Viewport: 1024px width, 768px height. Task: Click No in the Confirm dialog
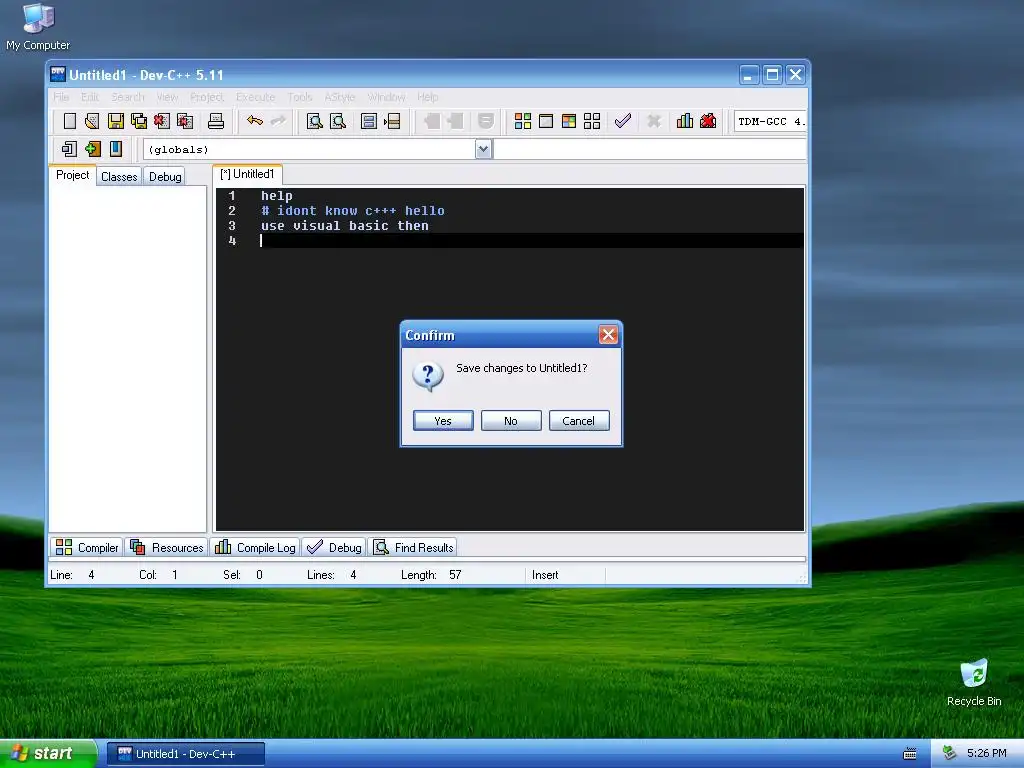(x=511, y=421)
